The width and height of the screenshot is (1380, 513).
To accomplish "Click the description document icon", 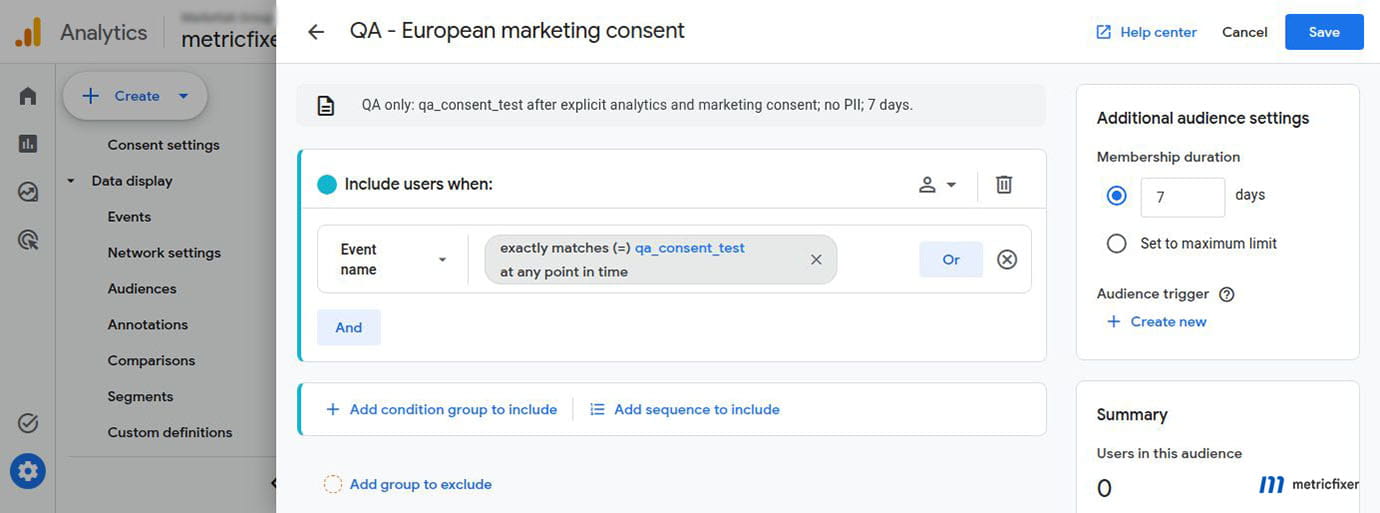I will click(x=326, y=105).
